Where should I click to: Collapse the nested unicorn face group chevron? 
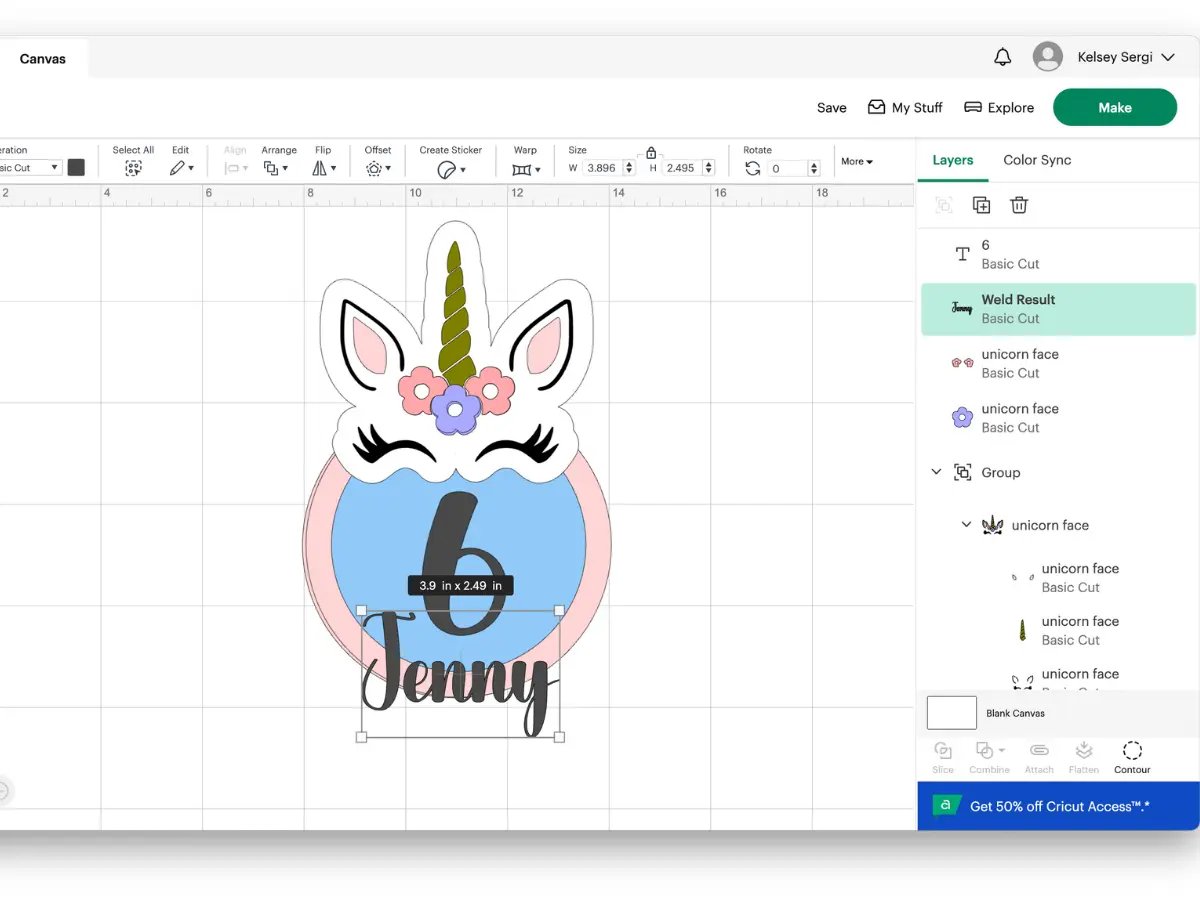966,524
